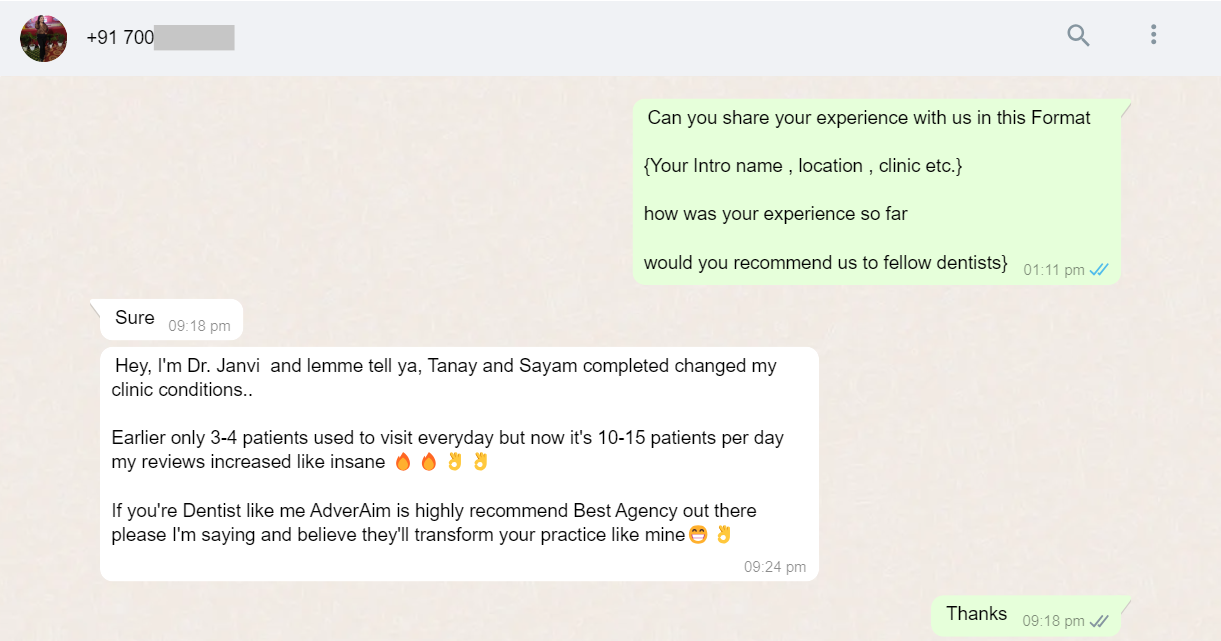The height and width of the screenshot is (641, 1221).
Task: Click the contact's profile picture
Action: pyautogui.click(x=44, y=38)
